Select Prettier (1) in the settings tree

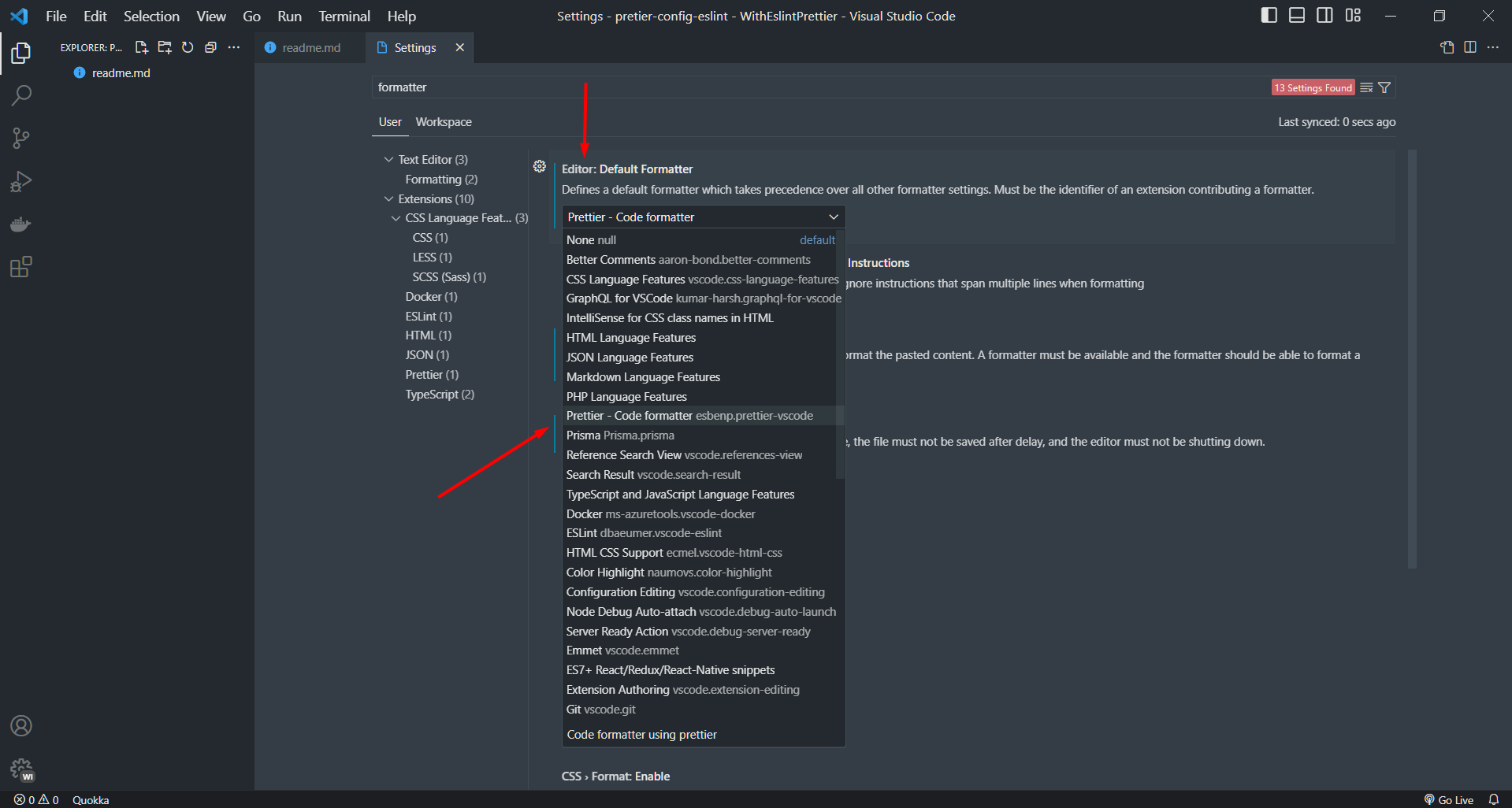tap(432, 375)
